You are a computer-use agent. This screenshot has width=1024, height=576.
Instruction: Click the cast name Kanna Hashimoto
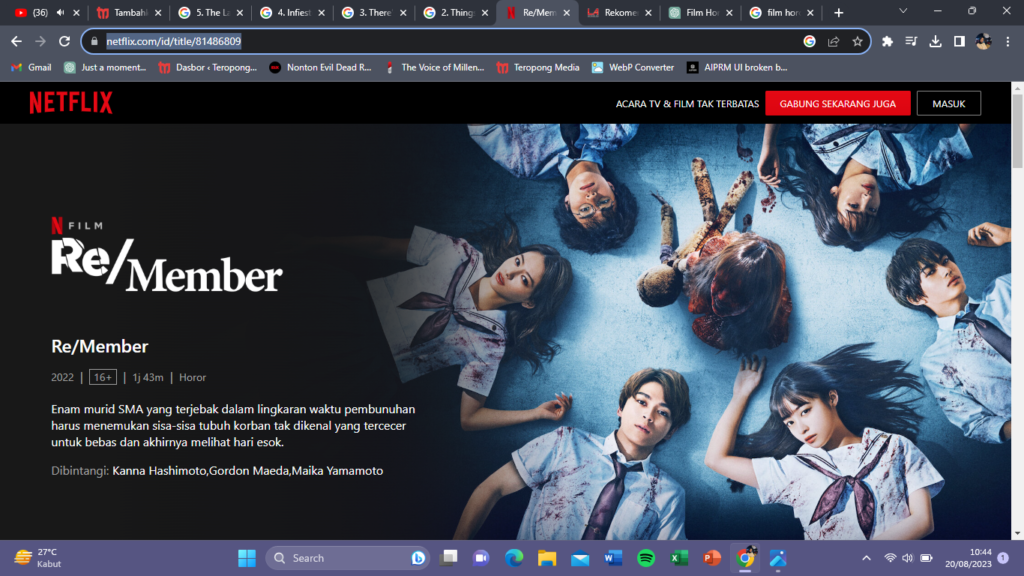point(159,471)
